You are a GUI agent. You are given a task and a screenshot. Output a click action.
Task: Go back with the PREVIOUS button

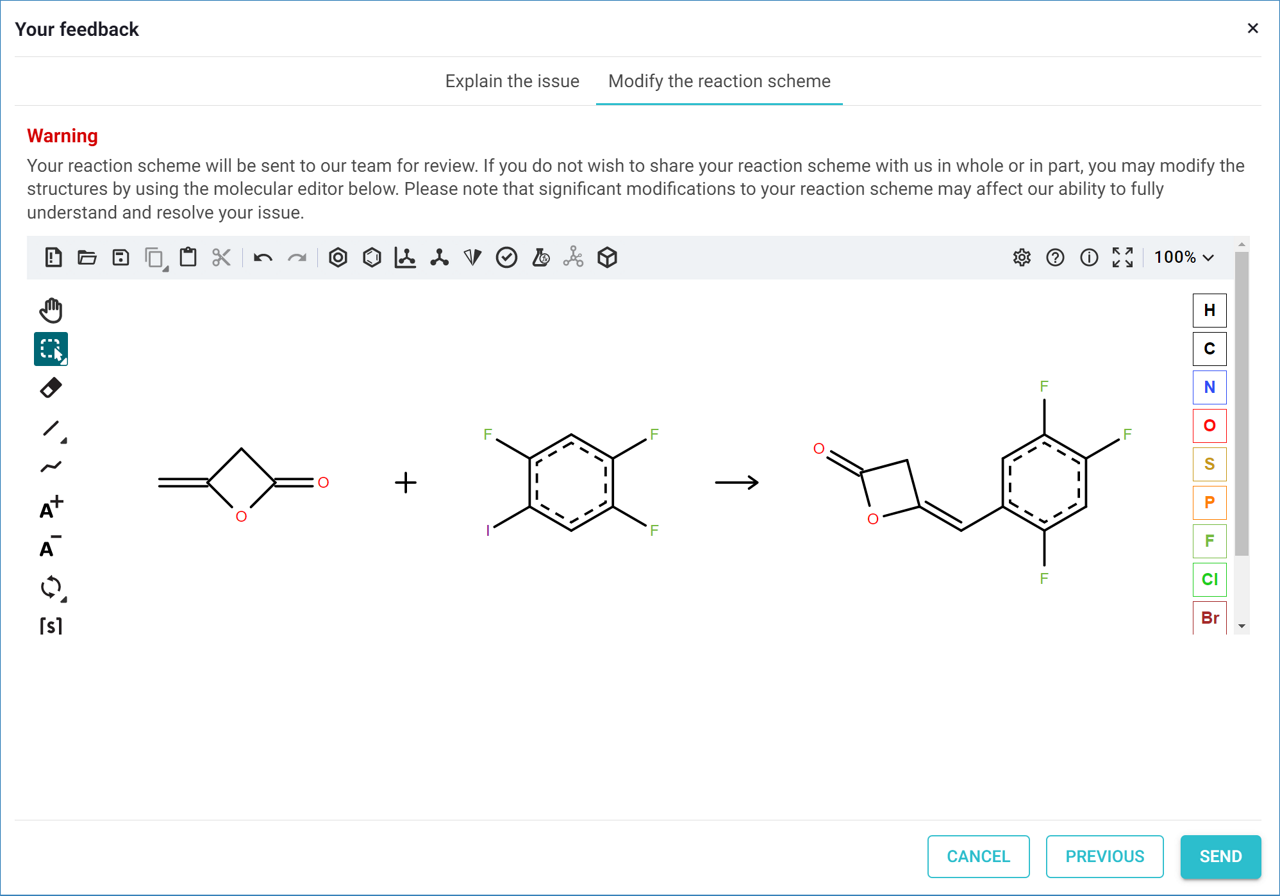coord(1104,856)
